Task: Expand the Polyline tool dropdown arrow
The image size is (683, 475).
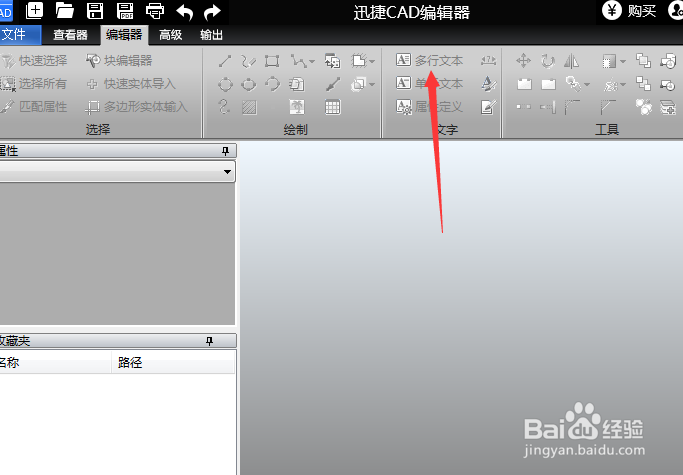Action: pyautogui.click(x=312, y=62)
